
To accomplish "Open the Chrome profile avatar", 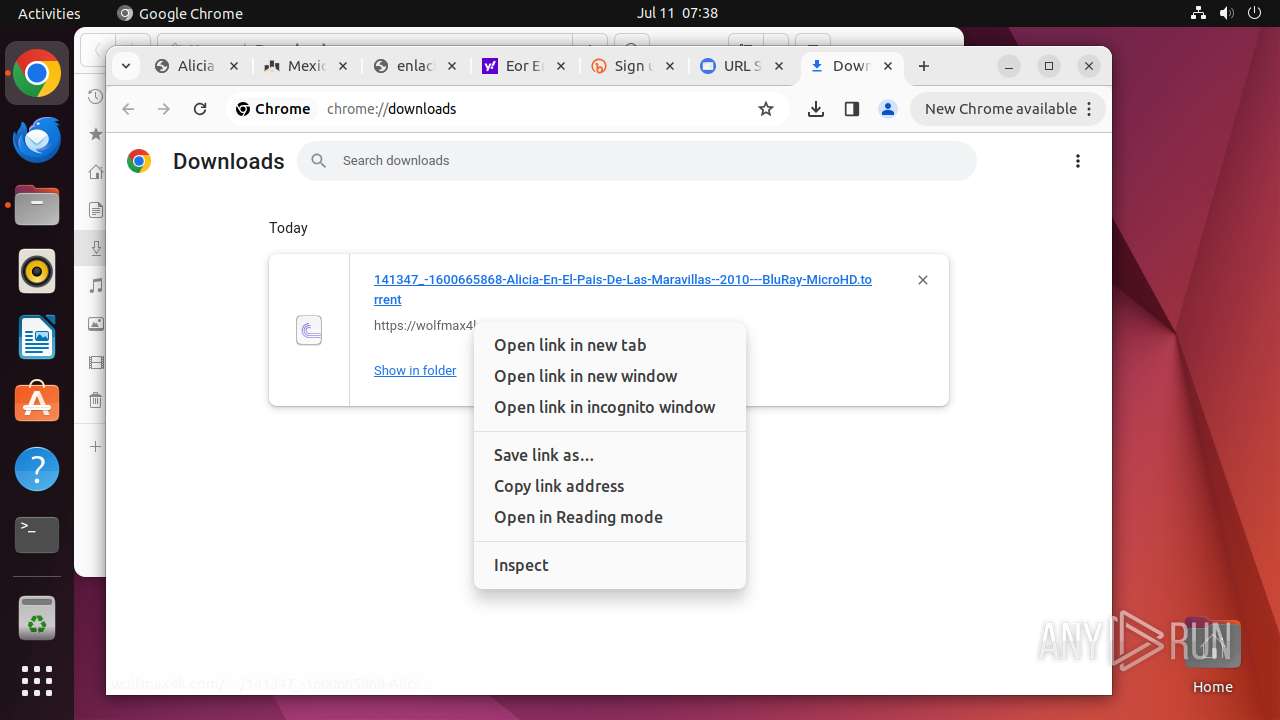I will (x=888, y=109).
